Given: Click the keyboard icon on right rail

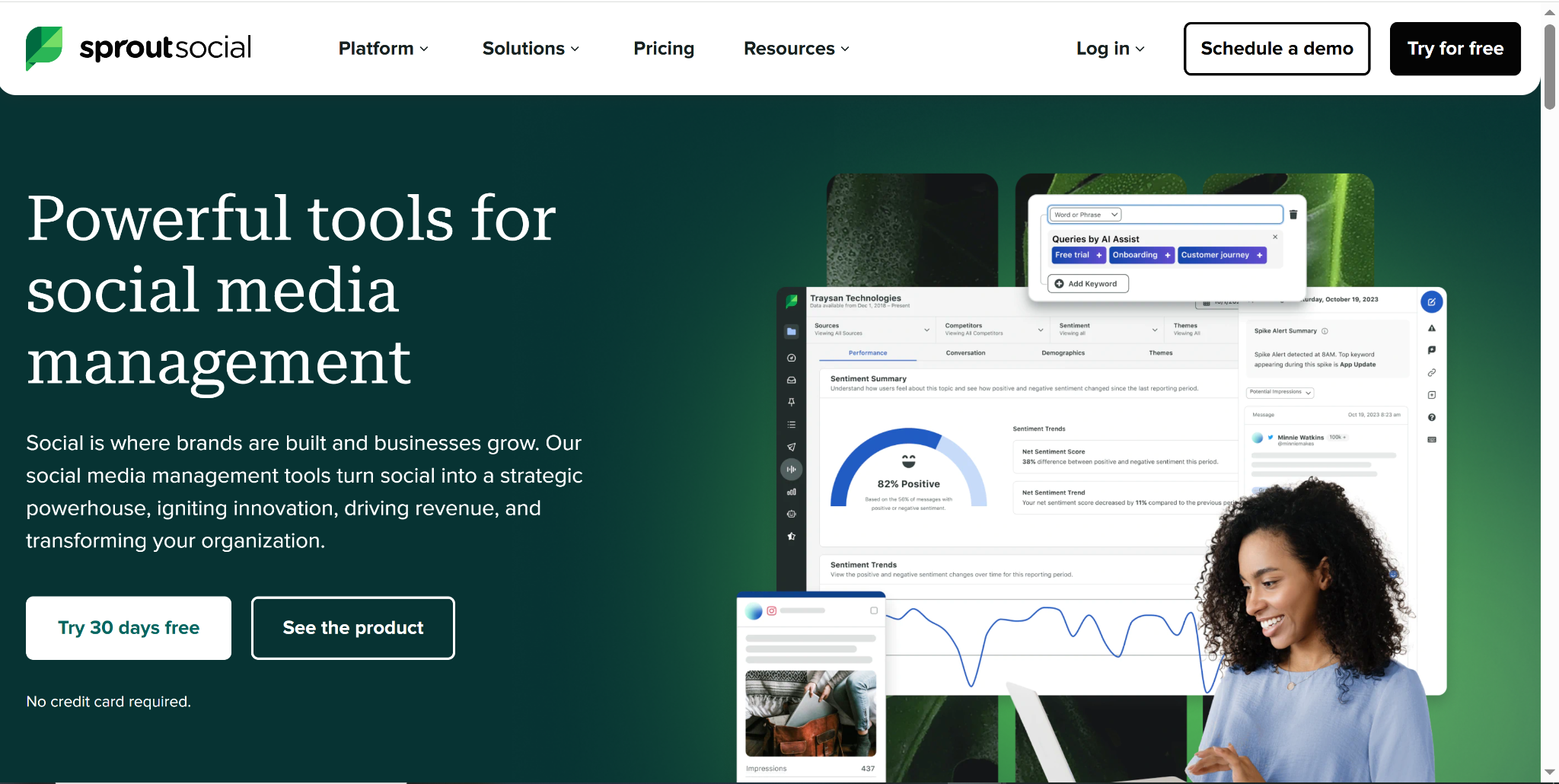Looking at the screenshot, I should click(1432, 440).
